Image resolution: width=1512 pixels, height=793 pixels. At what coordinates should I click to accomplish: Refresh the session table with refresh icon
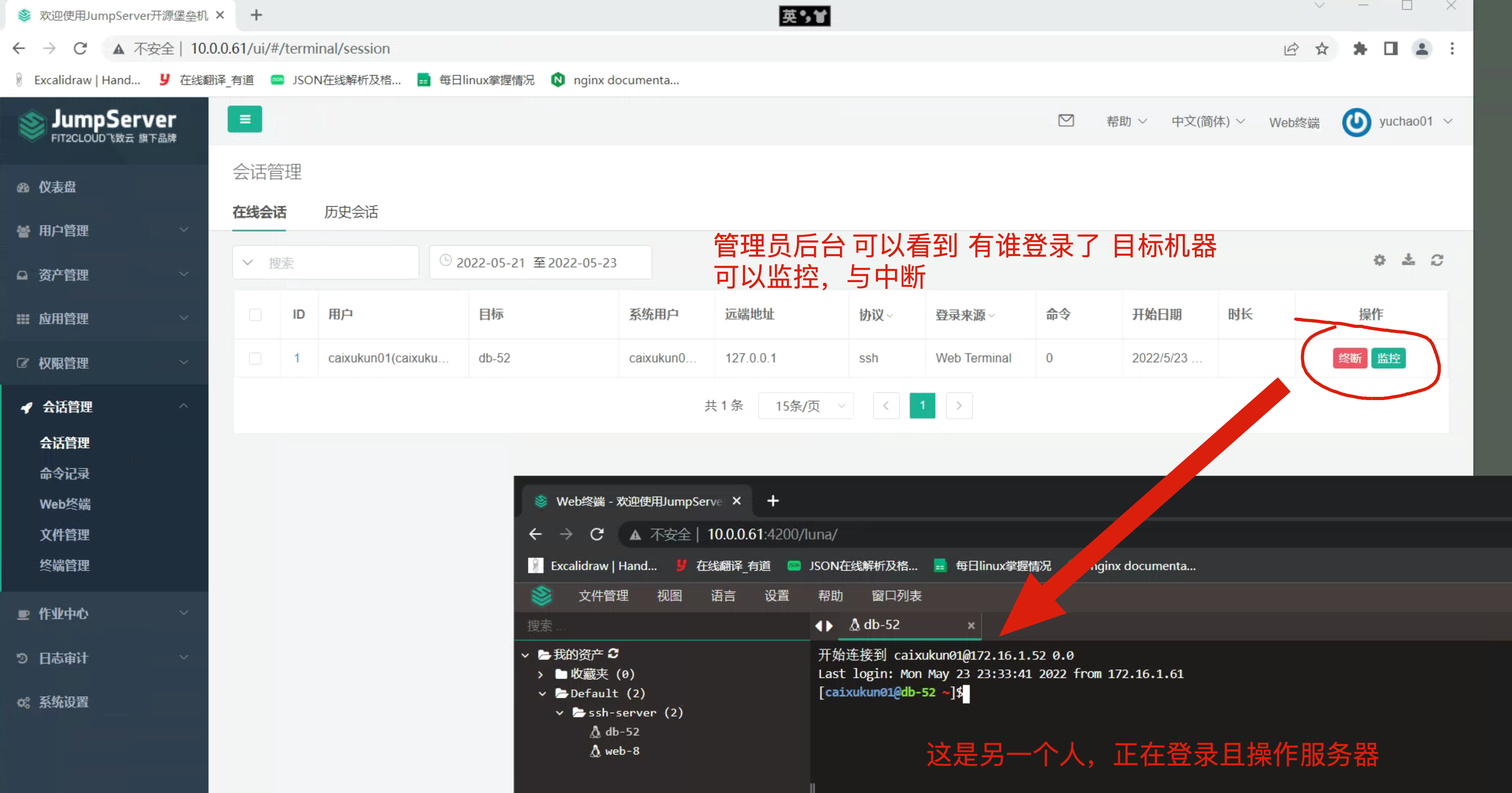[1437, 260]
